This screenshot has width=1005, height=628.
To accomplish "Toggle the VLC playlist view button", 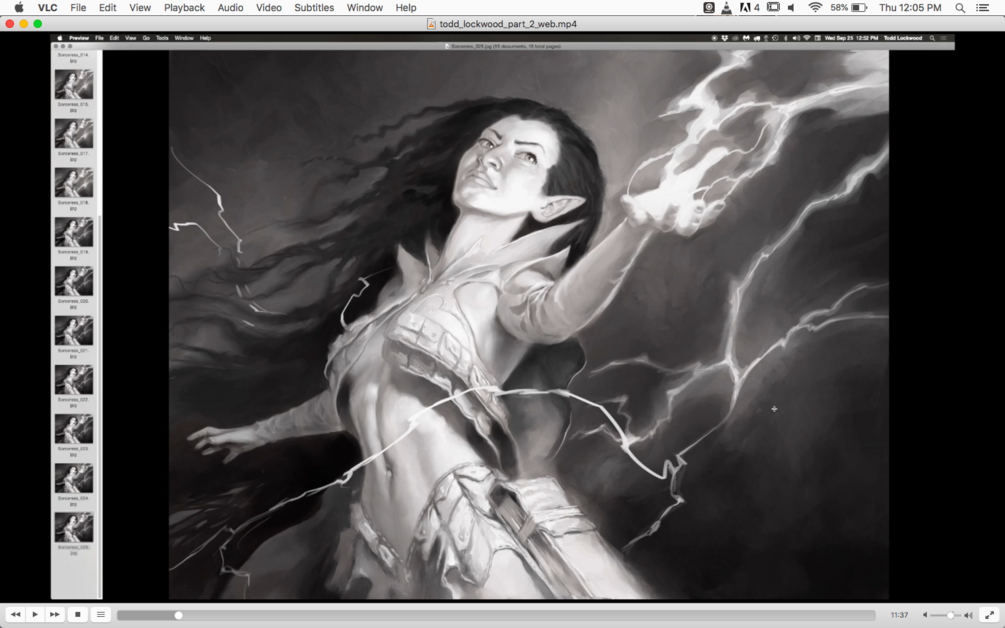I will pyautogui.click(x=101, y=615).
